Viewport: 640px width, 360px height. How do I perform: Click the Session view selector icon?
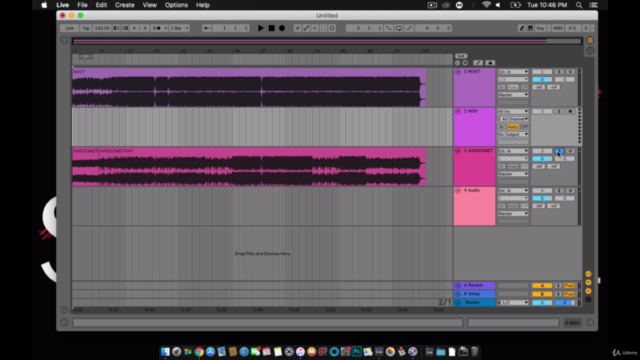[590, 51]
